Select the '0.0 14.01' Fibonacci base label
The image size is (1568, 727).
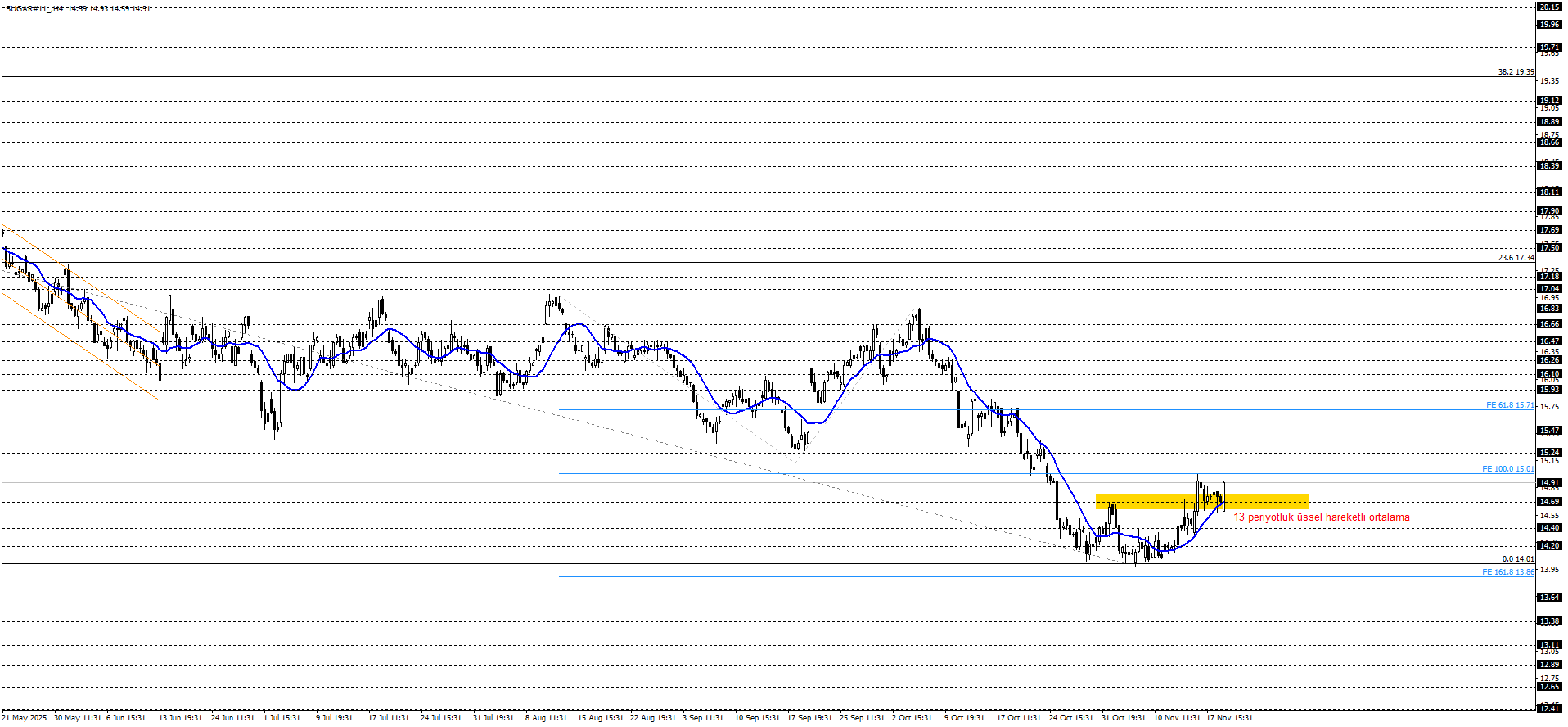pyautogui.click(x=1518, y=559)
